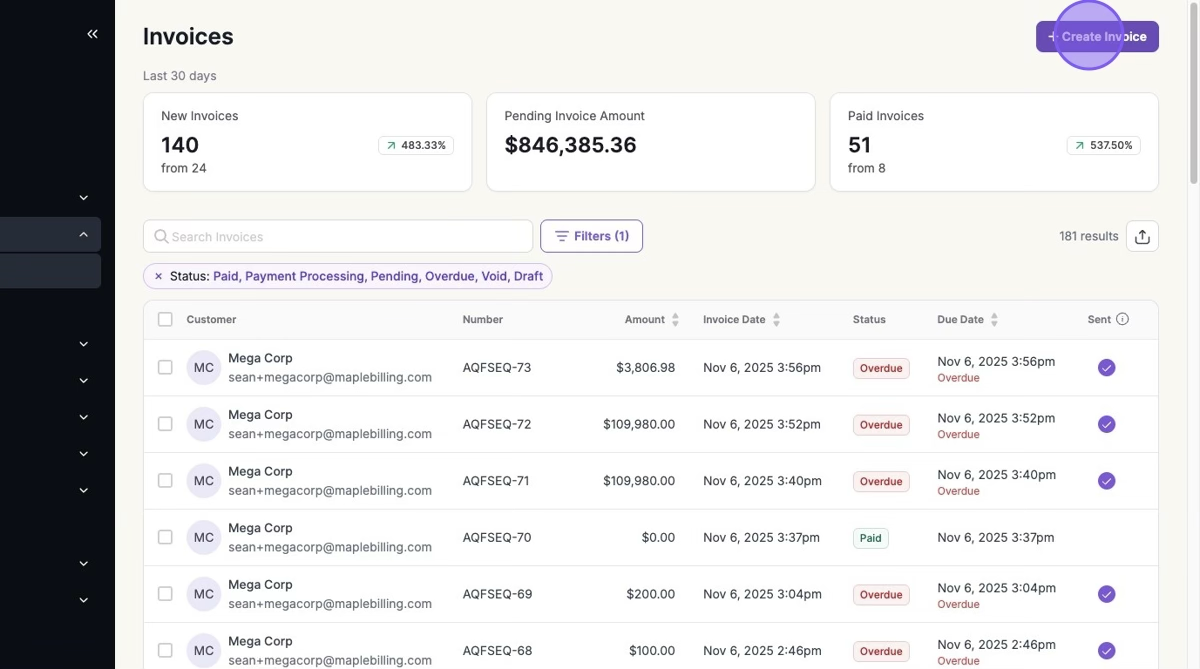Expand the topmost collapsed sidebar chevron

coord(84,198)
